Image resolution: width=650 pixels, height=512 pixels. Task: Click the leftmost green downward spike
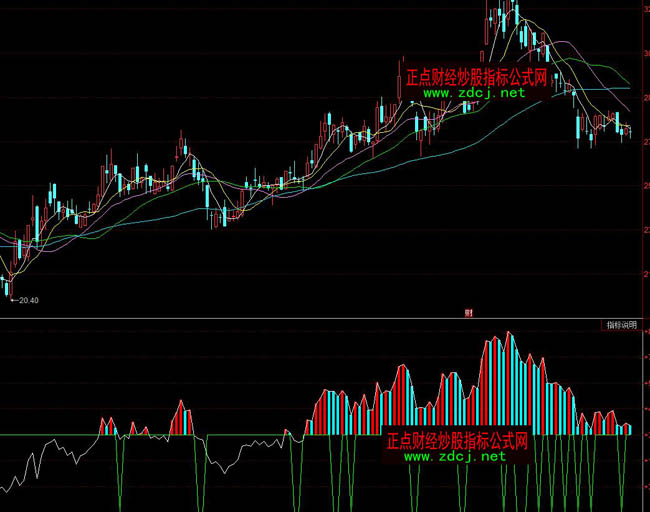(121, 480)
